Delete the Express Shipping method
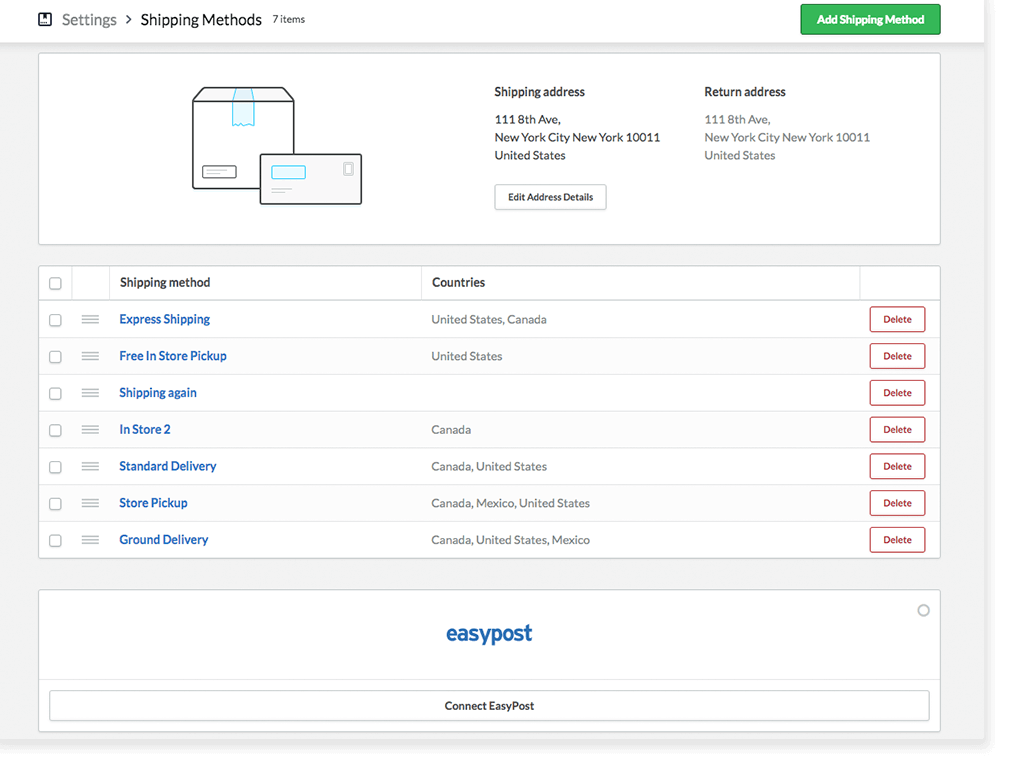Viewport: 1024px width, 768px height. pos(897,319)
